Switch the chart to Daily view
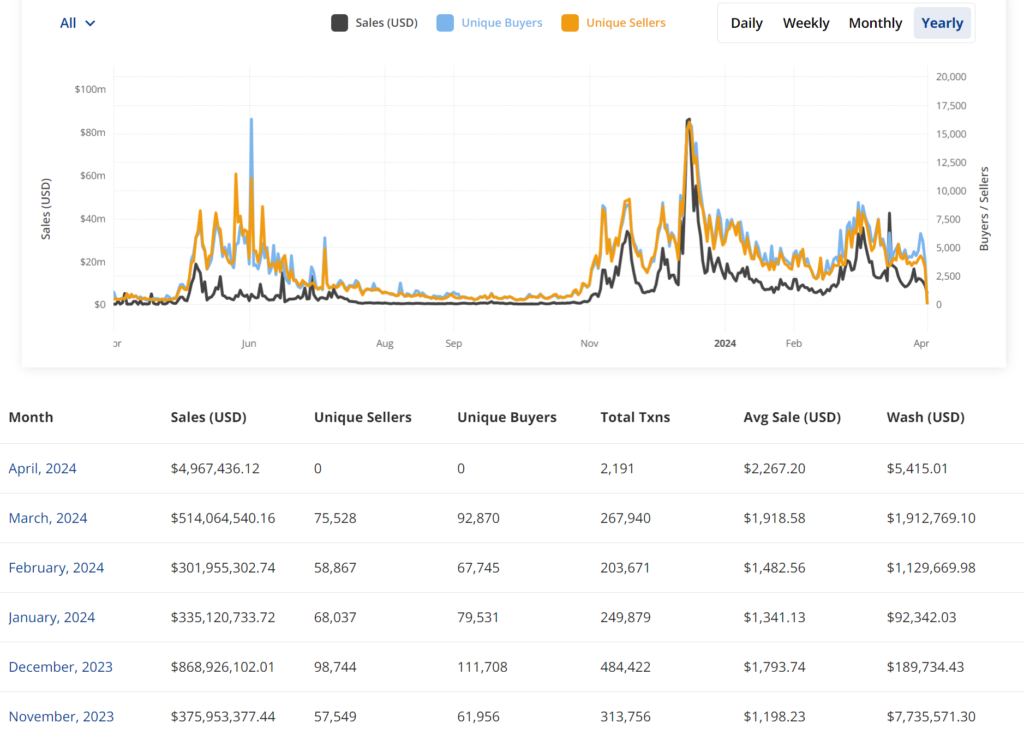The image size is (1024, 741). 746,23
